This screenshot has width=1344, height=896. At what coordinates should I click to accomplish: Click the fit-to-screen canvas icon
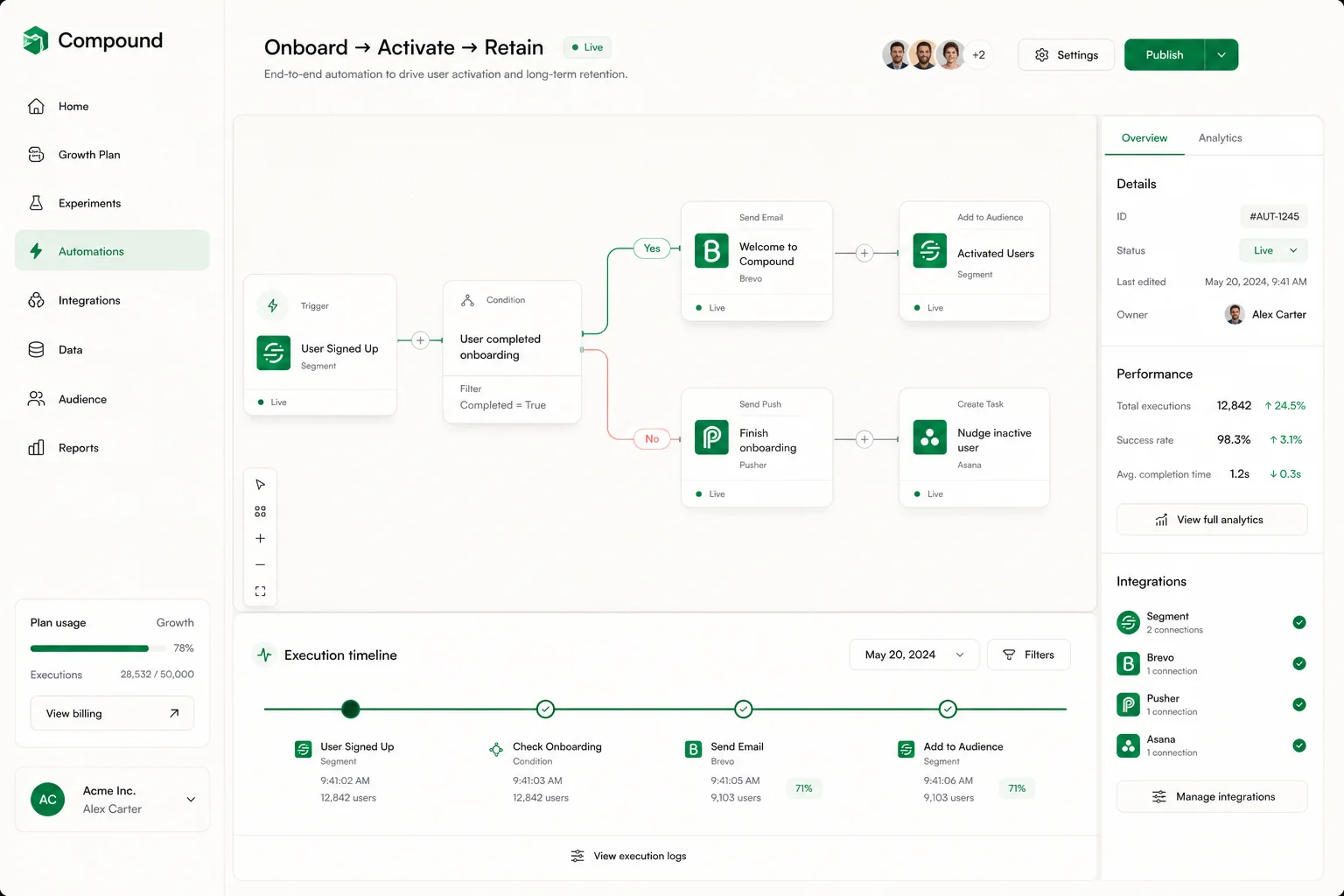click(x=260, y=591)
